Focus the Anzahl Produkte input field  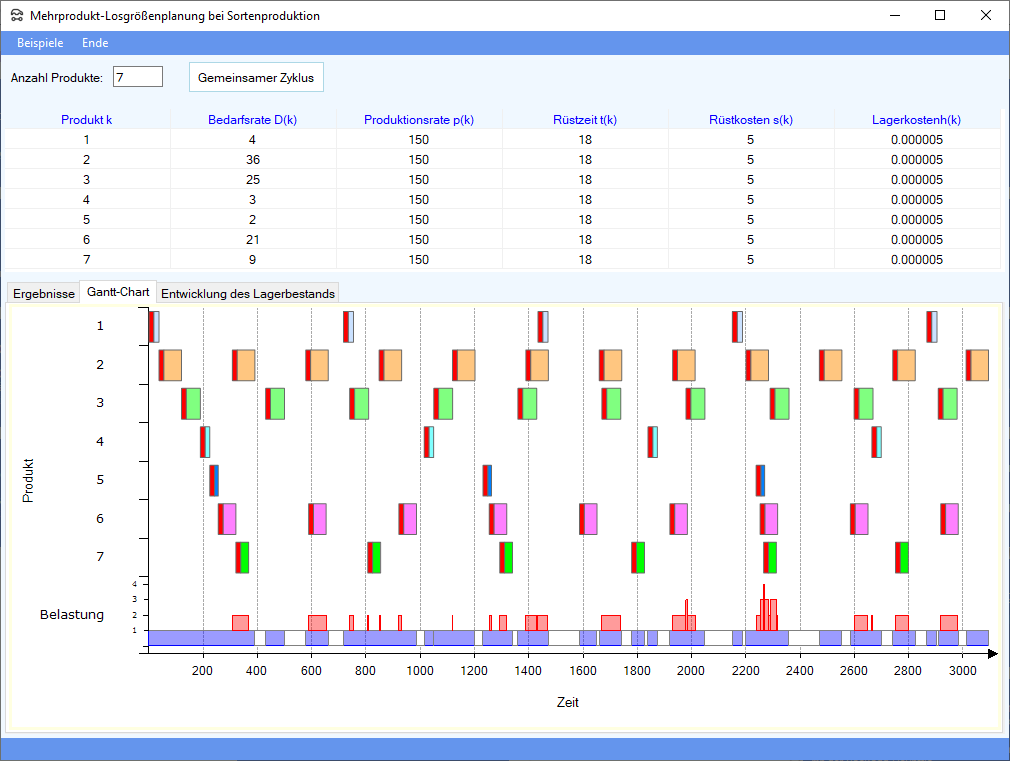[138, 77]
